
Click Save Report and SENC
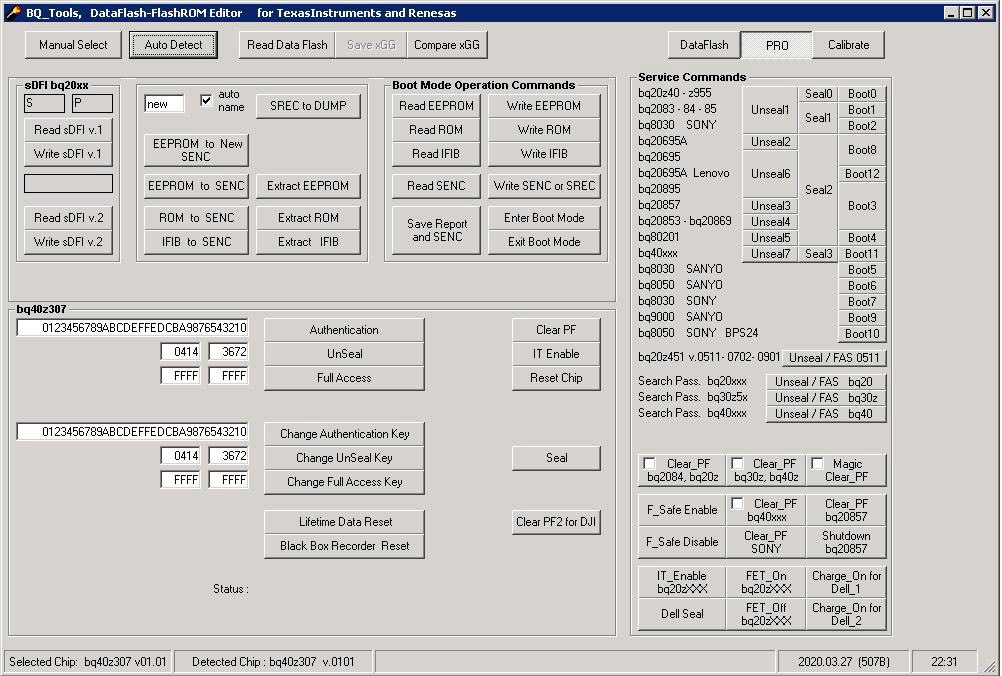click(436, 230)
